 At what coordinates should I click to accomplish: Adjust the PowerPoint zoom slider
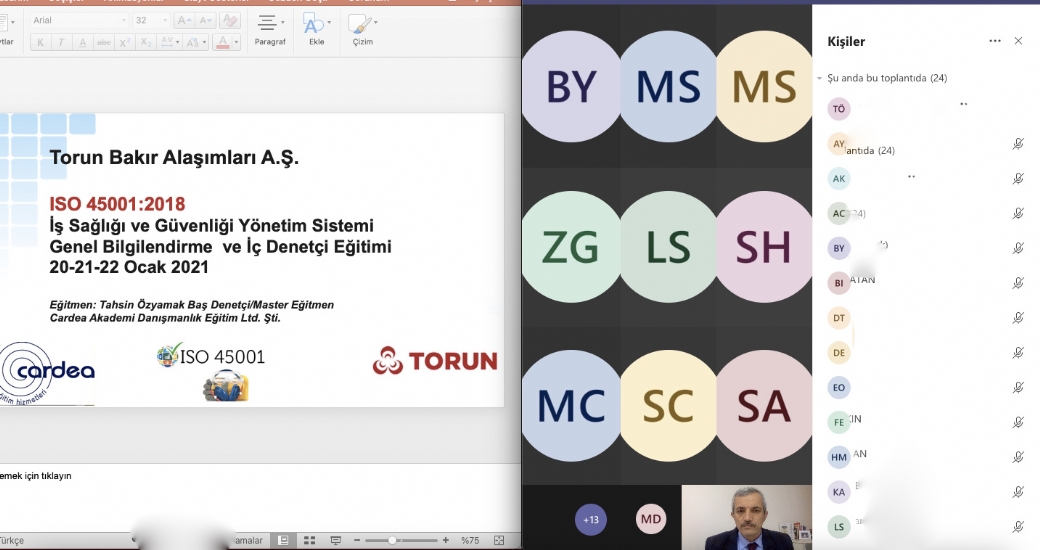[x=401, y=541]
